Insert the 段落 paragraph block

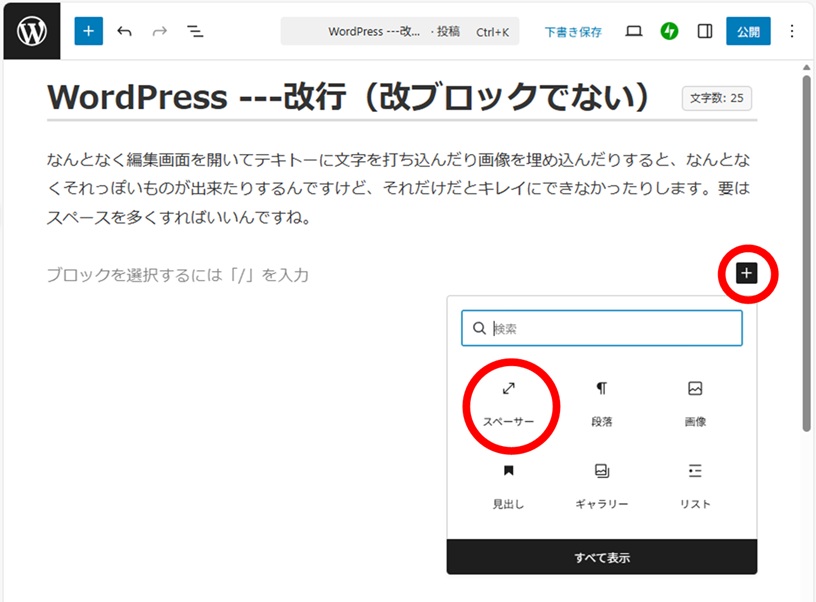coord(602,403)
